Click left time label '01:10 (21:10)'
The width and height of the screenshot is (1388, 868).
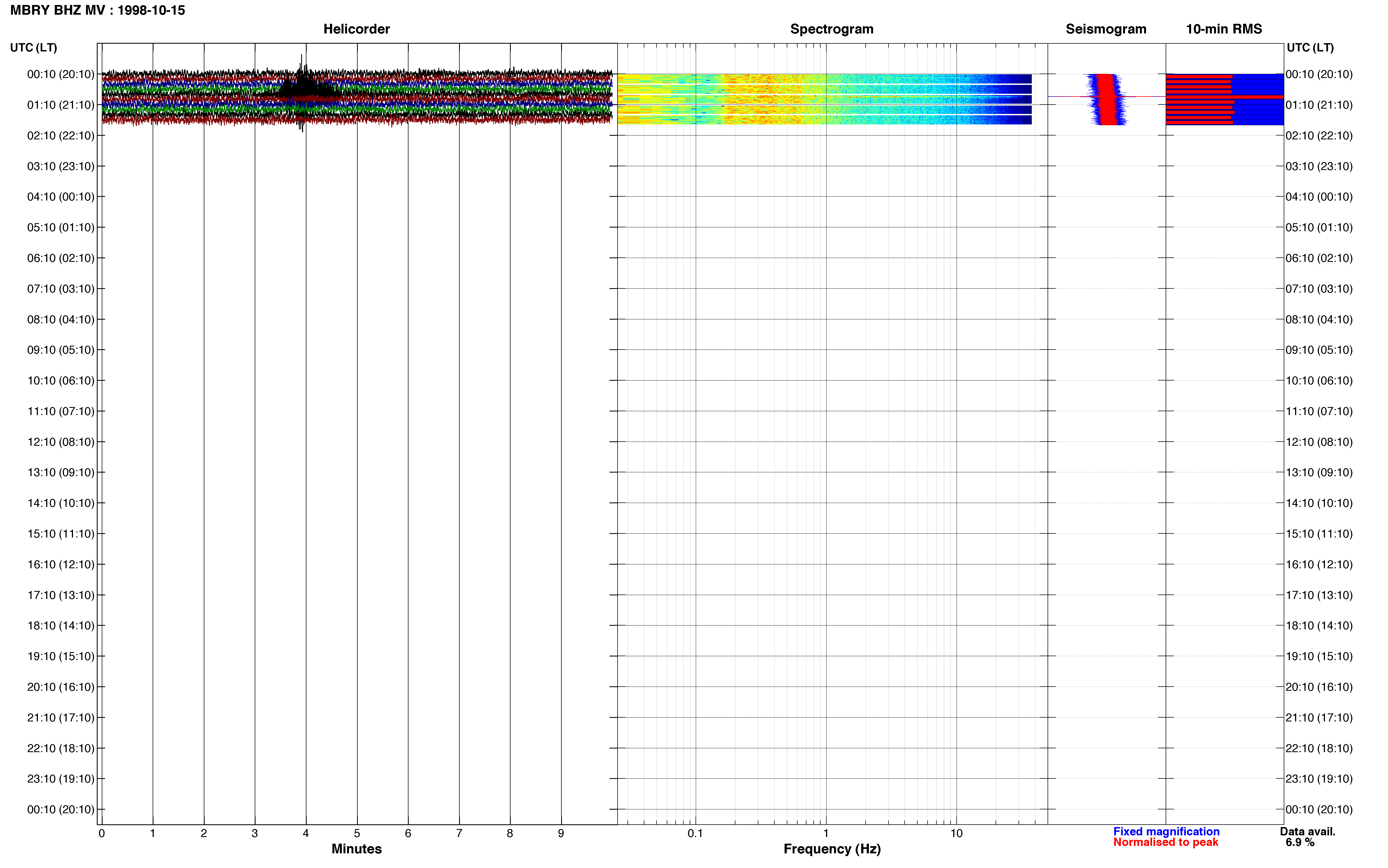[61, 105]
